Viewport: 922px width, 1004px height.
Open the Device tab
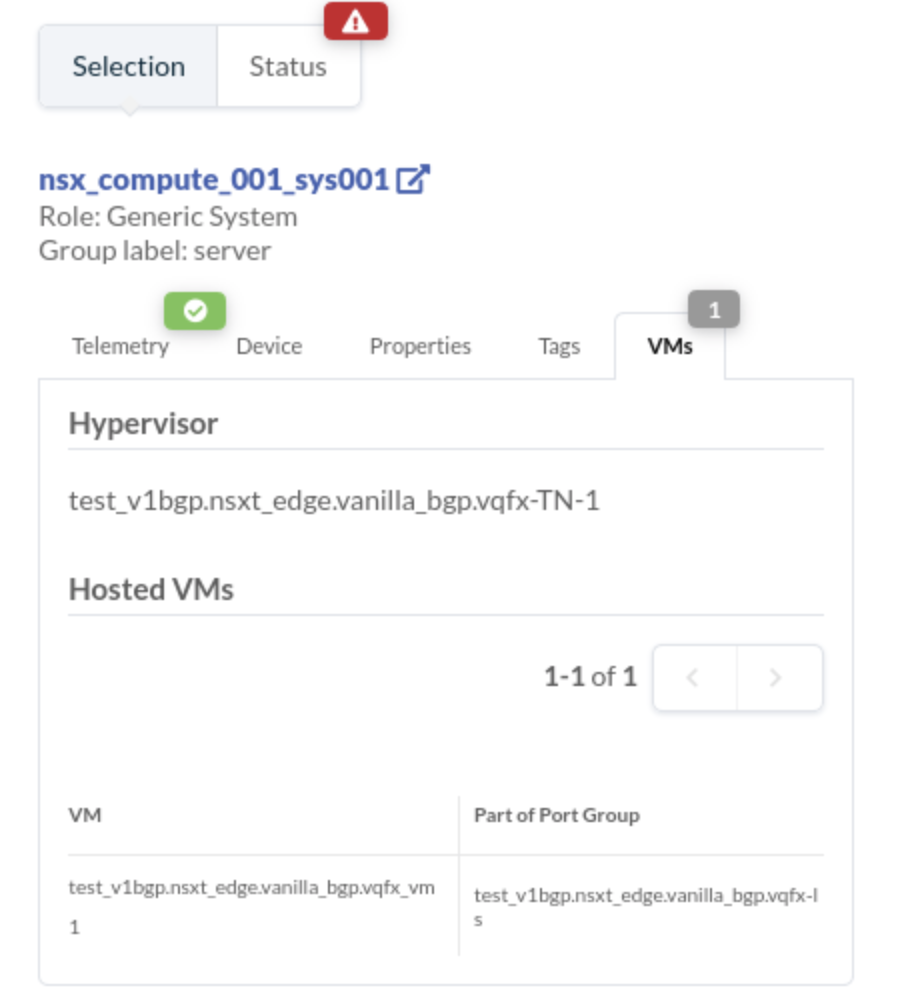pos(269,346)
